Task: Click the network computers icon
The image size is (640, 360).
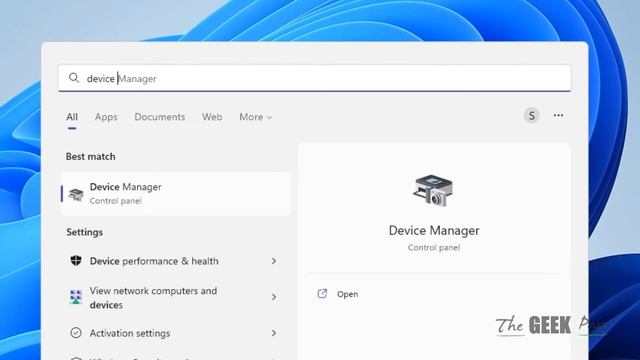Action: 76,297
